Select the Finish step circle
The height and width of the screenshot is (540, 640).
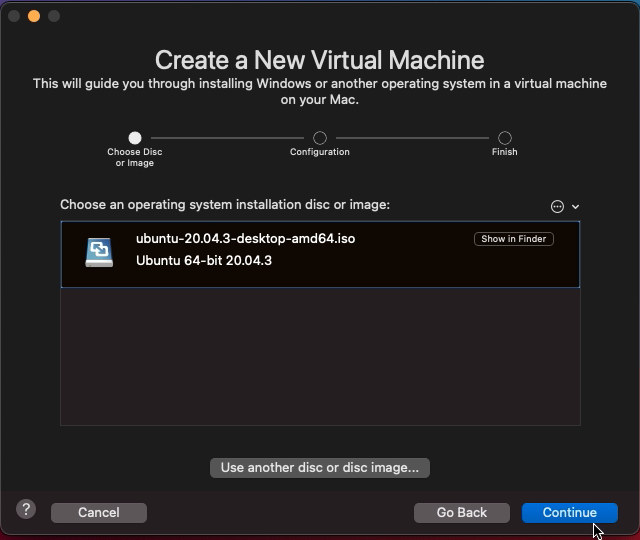(x=504, y=138)
